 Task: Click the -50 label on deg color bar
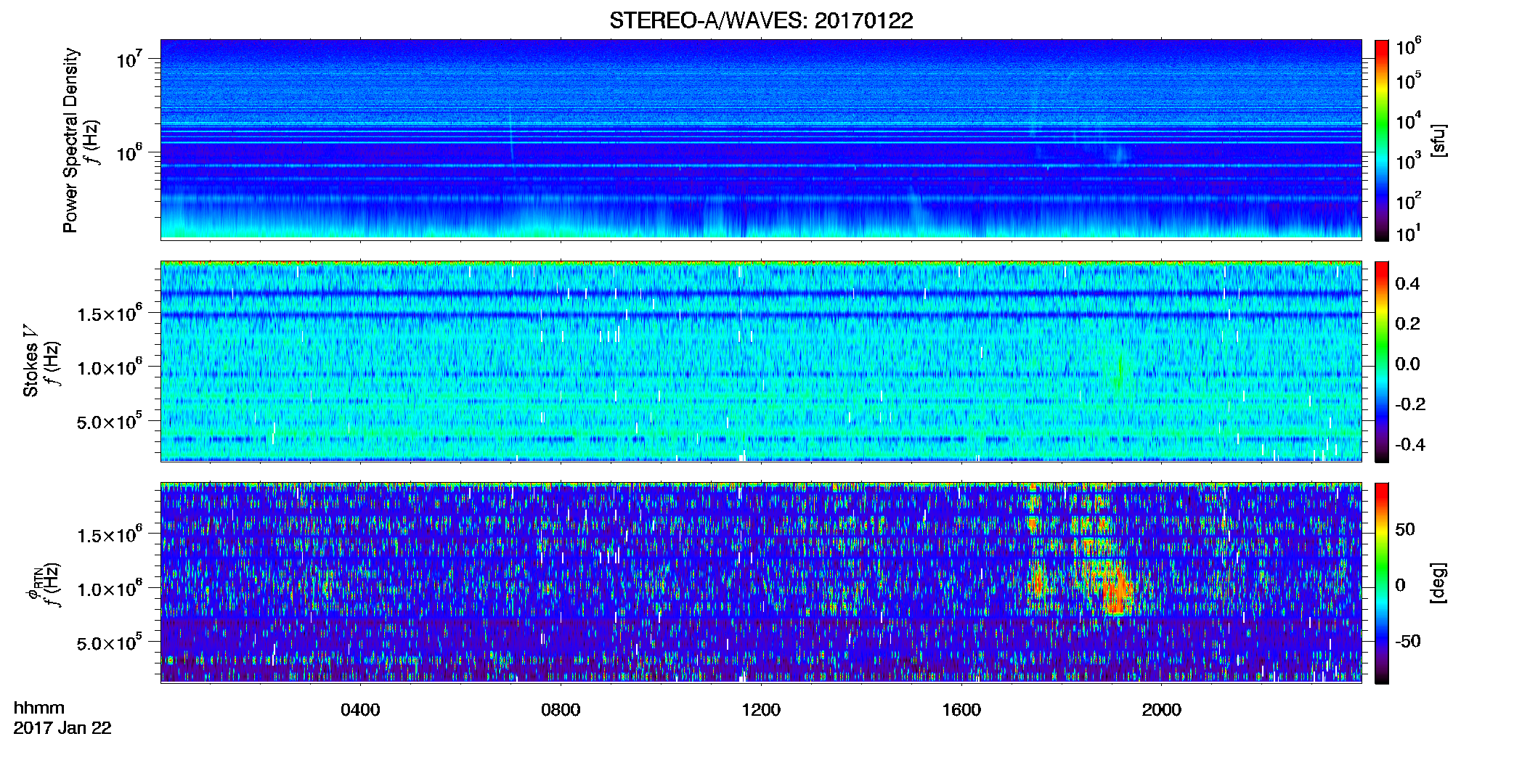tap(1407, 641)
